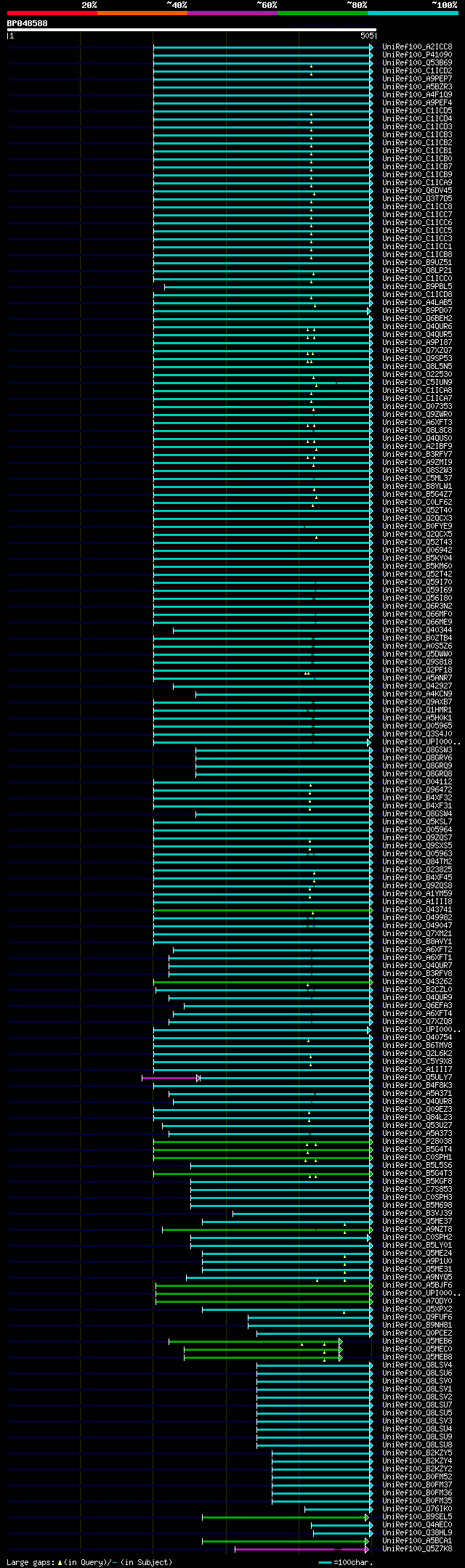This screenshot has height=1568, width=465.
Task: Click the purple alignment bar of UniRef100_Q5Z7K8
Action: (302, 1548)
